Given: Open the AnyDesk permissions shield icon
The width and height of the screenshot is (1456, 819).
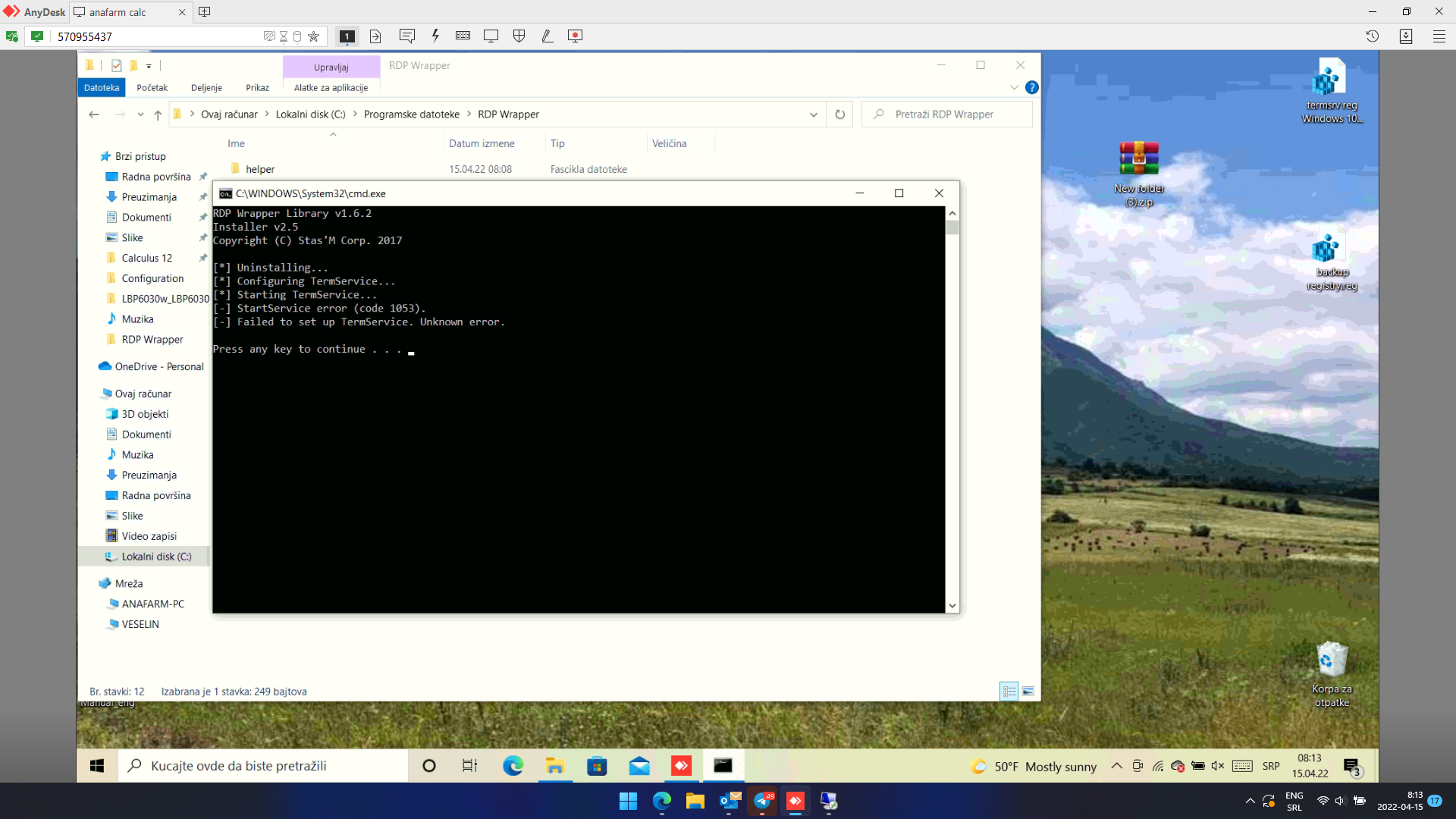Looking at the screenshot, I should click(x=519, y=36).
